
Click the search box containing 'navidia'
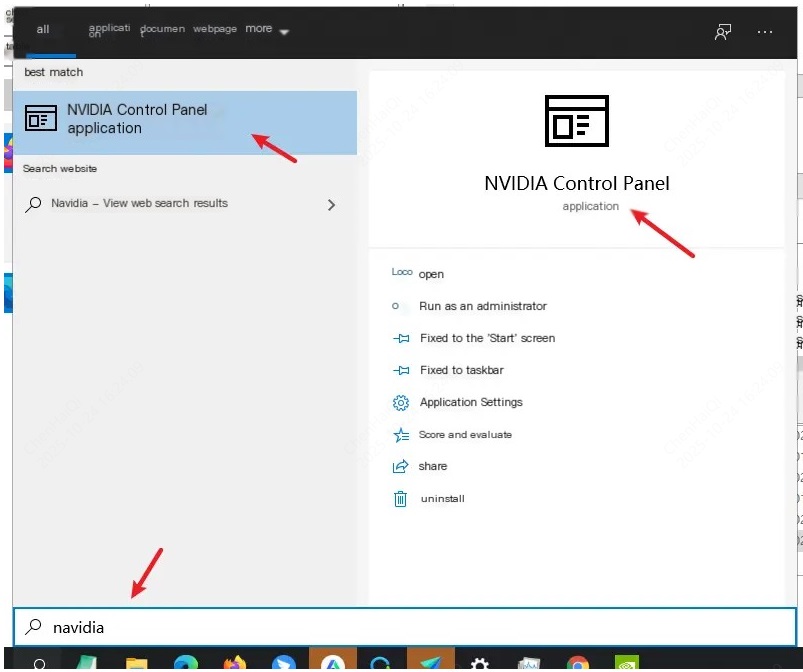pos(404,627)
